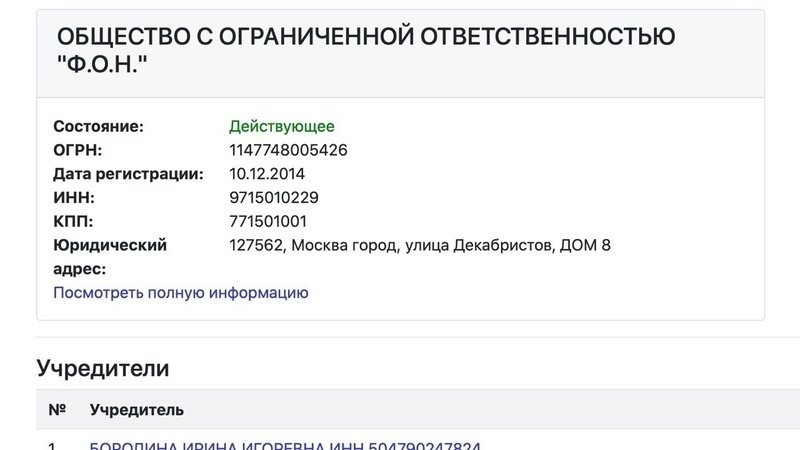Click the "Состояние:" label
The width and height of the screenshot is (800, 450).
point(98,127)
